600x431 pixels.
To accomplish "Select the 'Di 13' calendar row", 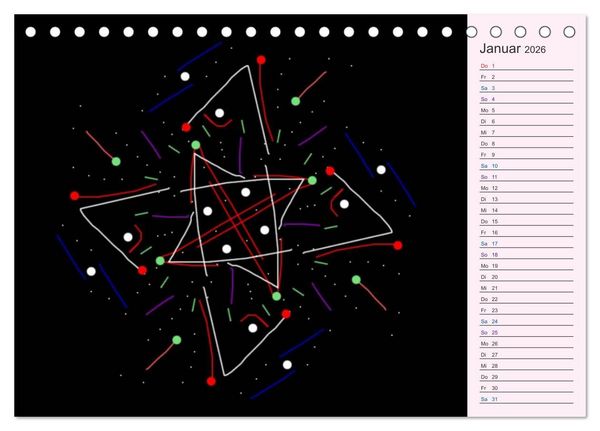I will pyautogui.click(x=527, y=199).
